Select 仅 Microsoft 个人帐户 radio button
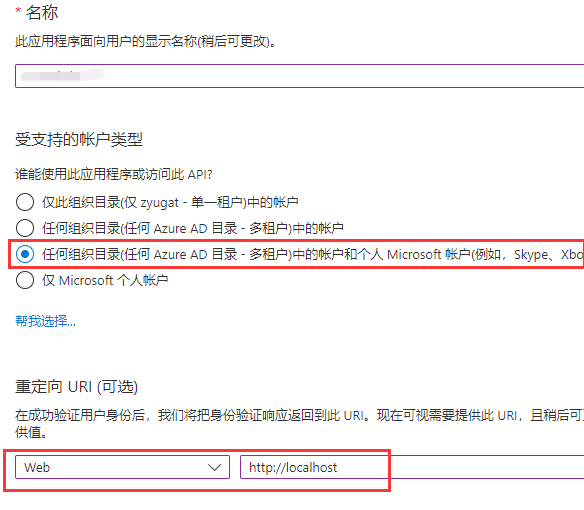584x510 pixels. tap(25, 280)
